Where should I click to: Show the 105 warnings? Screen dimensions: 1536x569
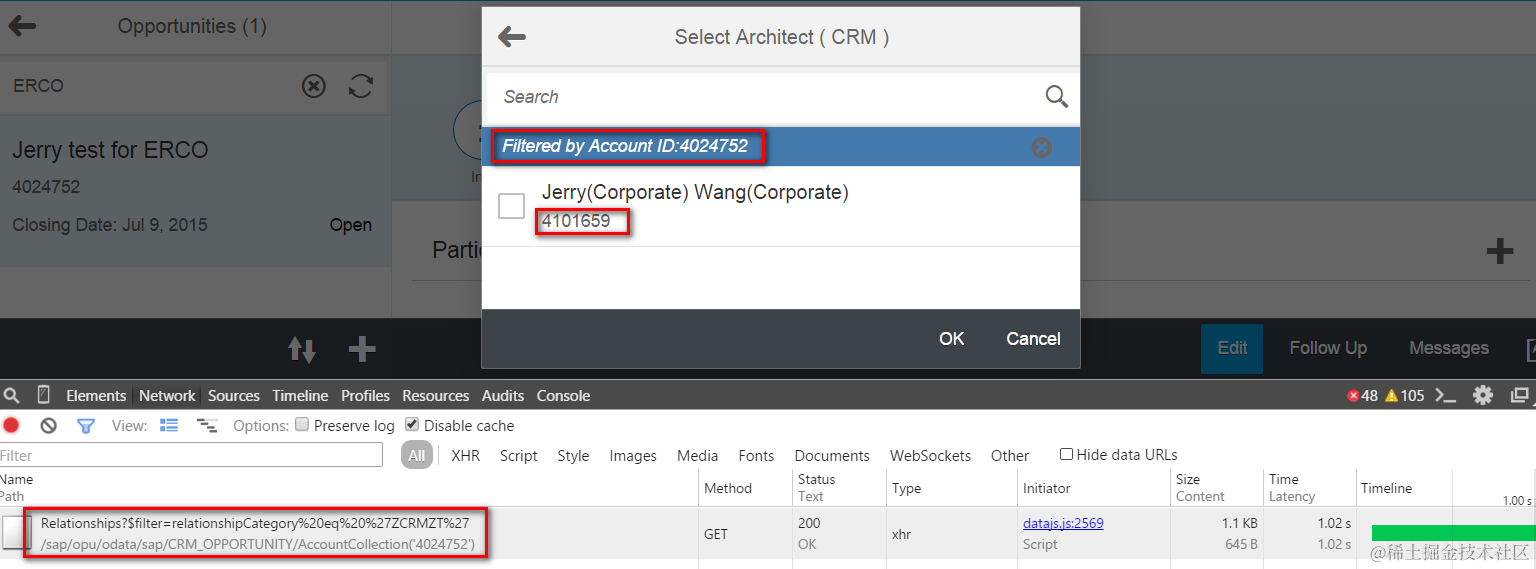tap(1404, 395)
